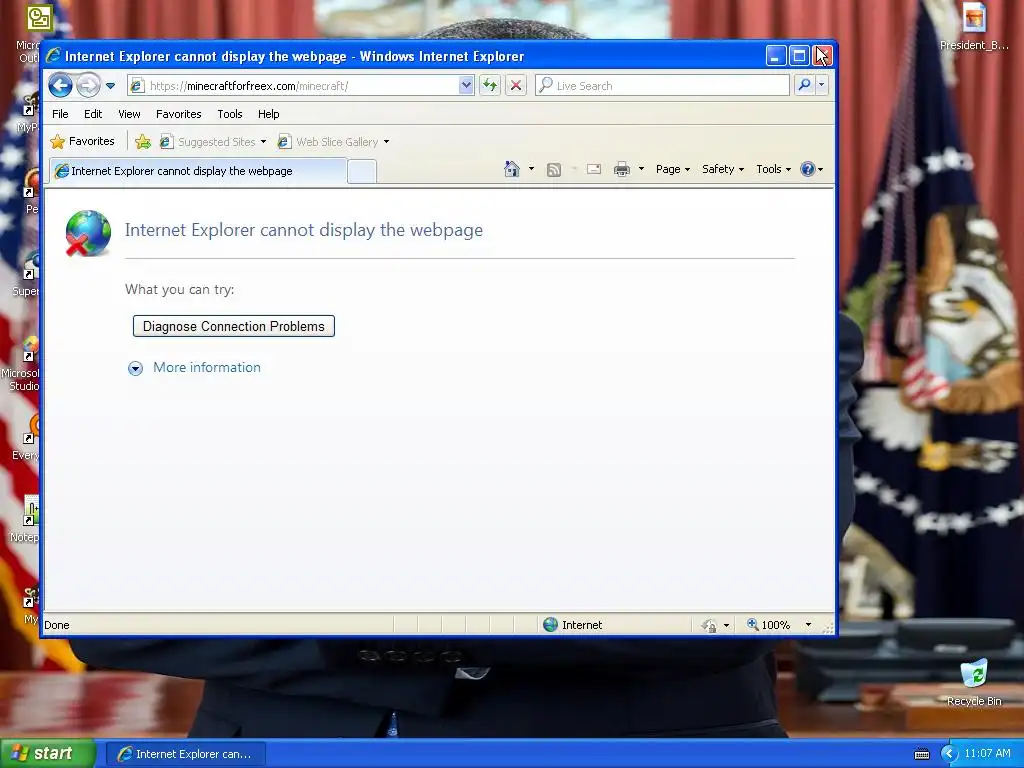Click the Start button
Image resolution: width=1024 pixels, height=768 pixels.
coord(48,754)
